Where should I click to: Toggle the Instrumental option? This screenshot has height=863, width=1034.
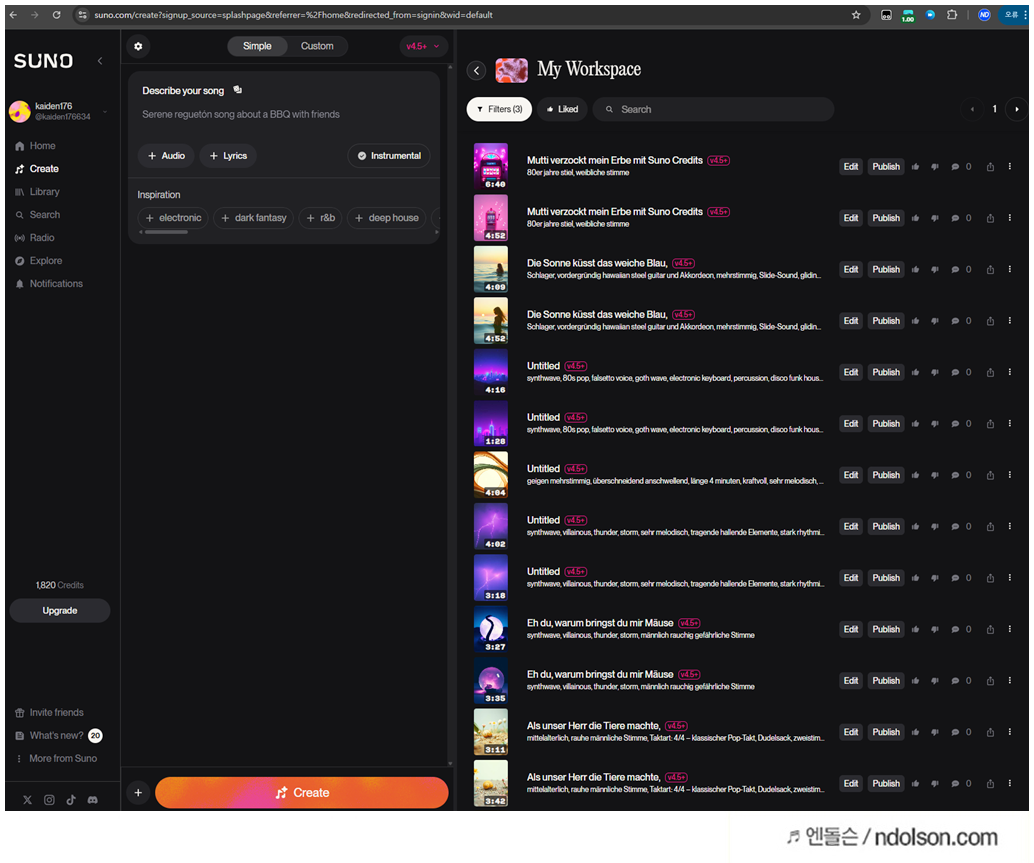[389, 156]
